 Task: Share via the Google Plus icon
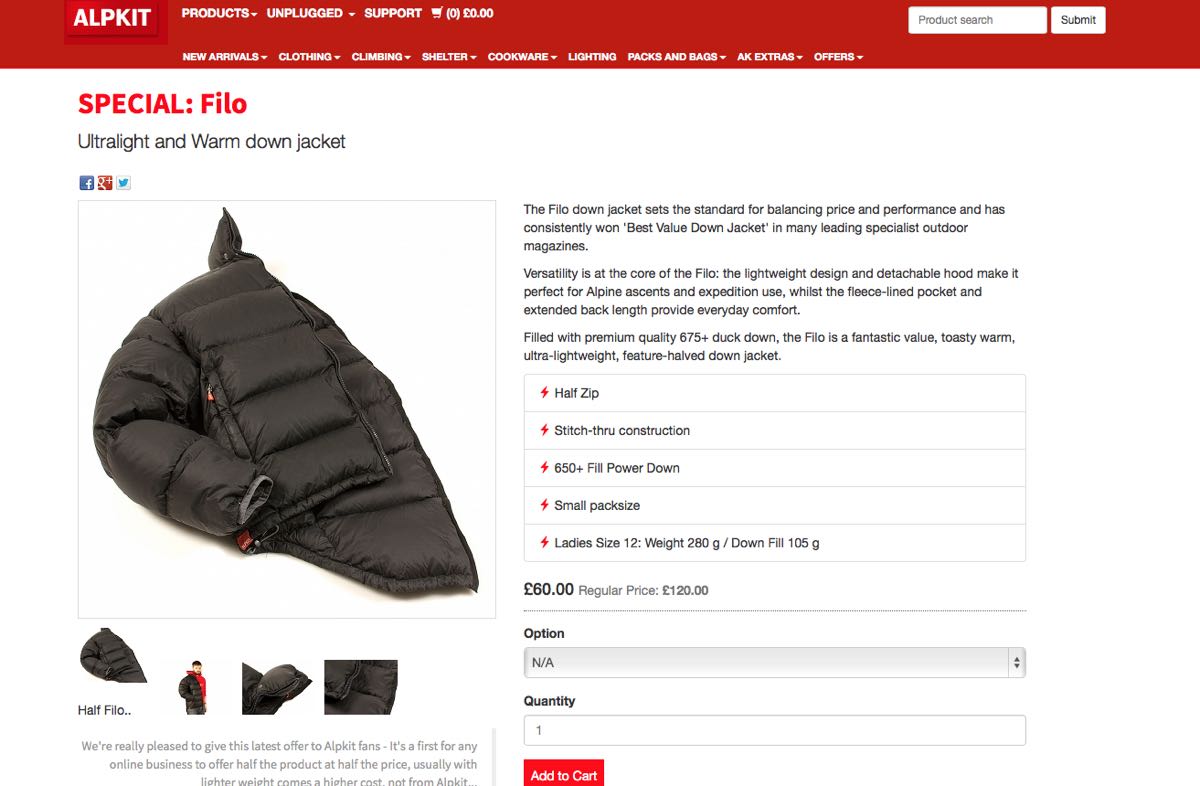[105, 183]
